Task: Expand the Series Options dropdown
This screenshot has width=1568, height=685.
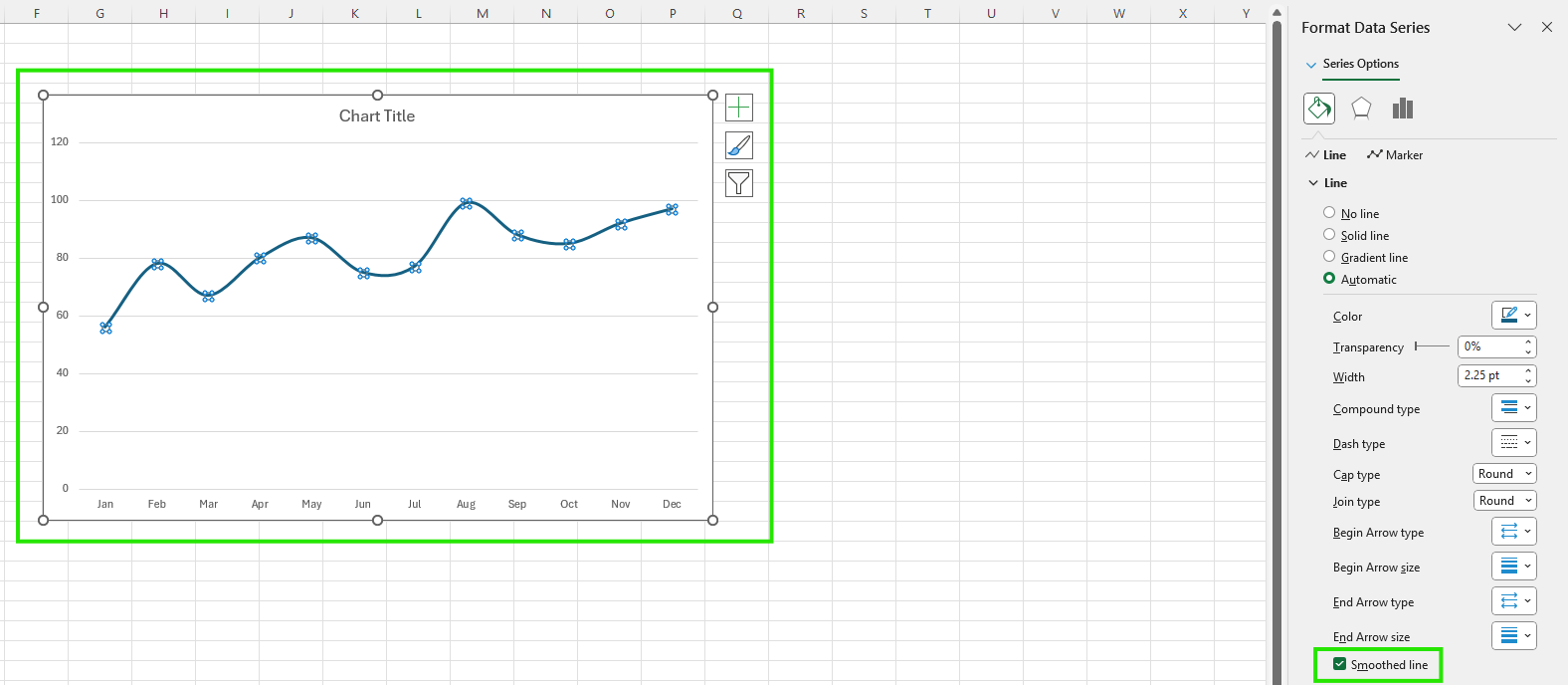Action: (1311, 65)
